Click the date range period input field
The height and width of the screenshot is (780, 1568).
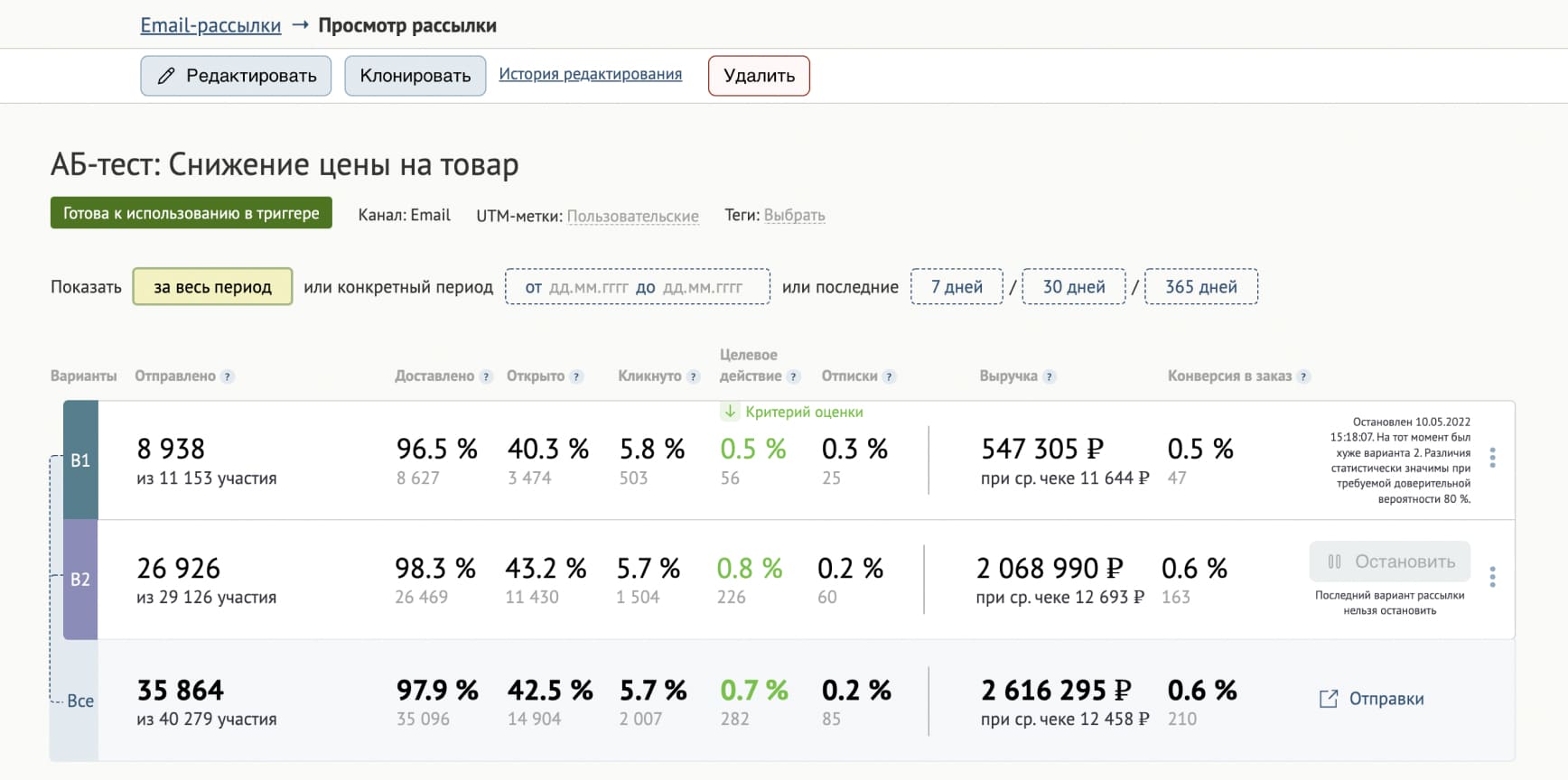[x=637, y=287]
